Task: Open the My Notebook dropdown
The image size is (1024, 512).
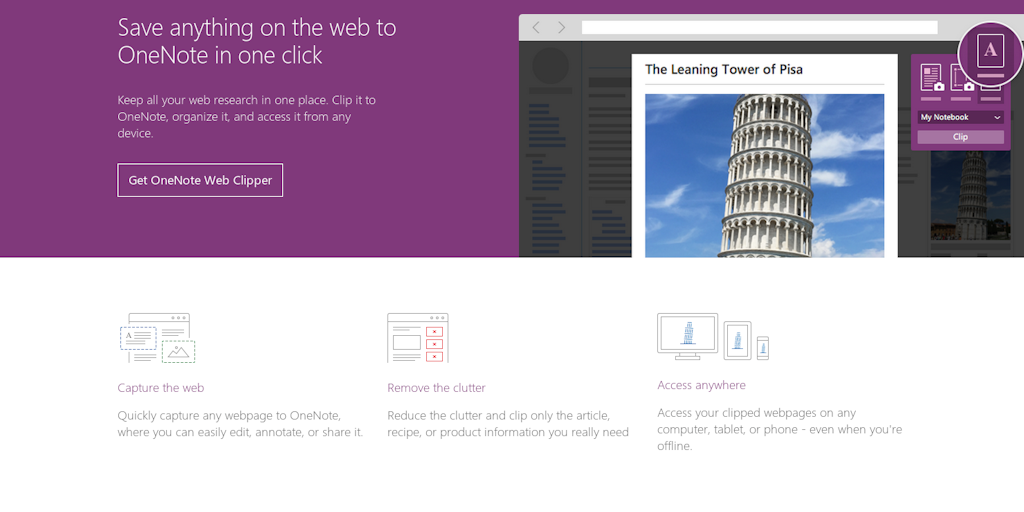Action: [961, 118]
